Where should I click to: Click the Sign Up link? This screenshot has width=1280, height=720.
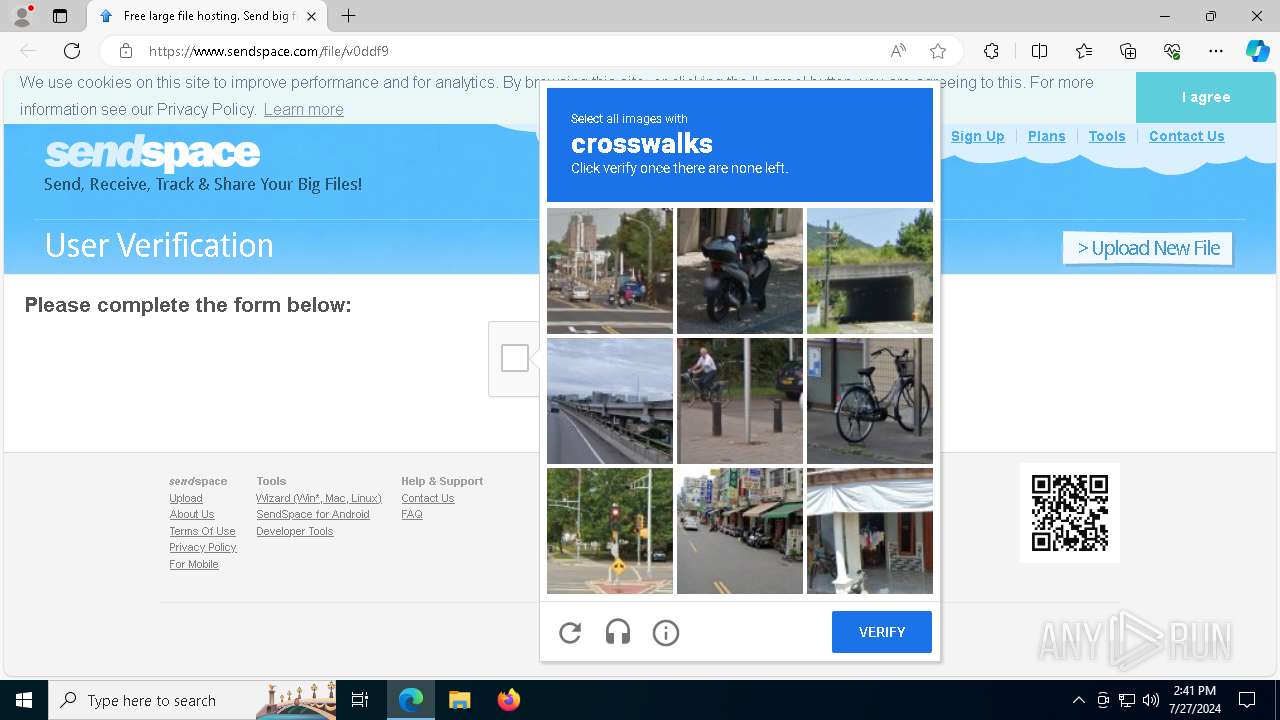pos(977,136)
